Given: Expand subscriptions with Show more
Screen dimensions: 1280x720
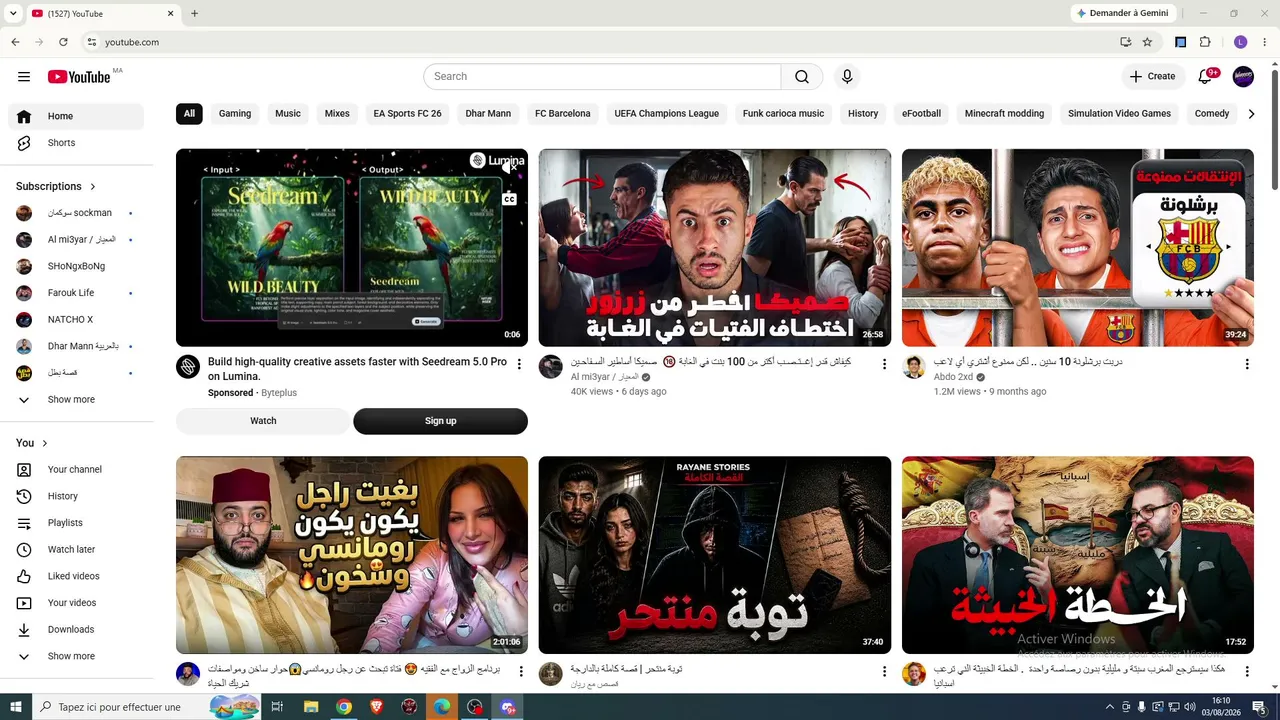Looking at the screenshot, I should pyautogui.click(x=76, y=400).
